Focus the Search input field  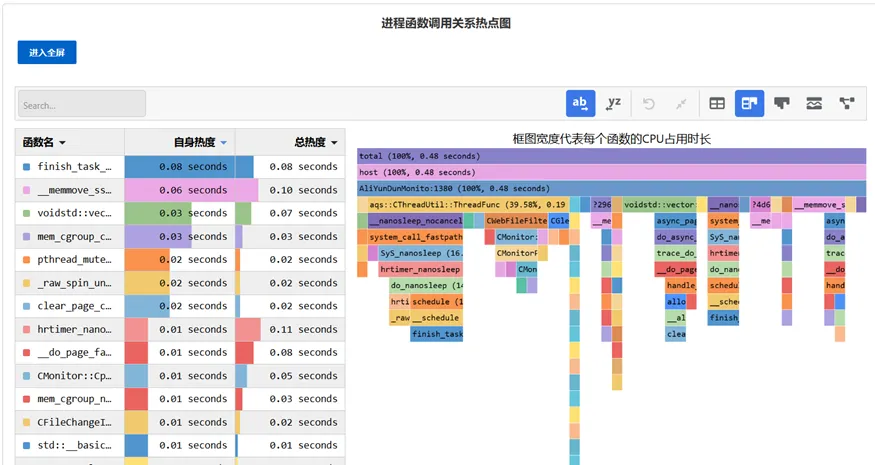[82, 104]
